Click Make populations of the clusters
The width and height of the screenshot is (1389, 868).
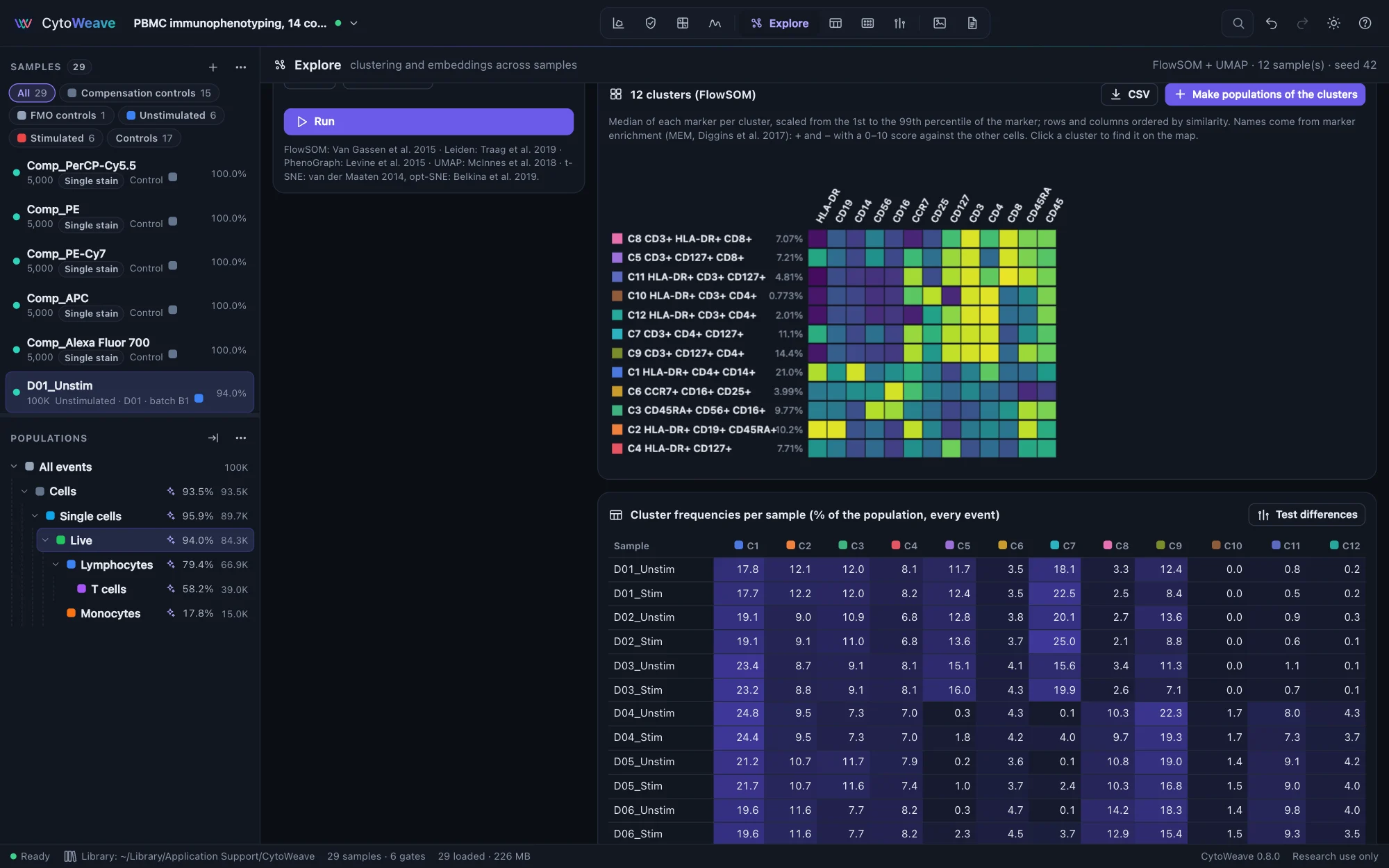coord(1265,94)
